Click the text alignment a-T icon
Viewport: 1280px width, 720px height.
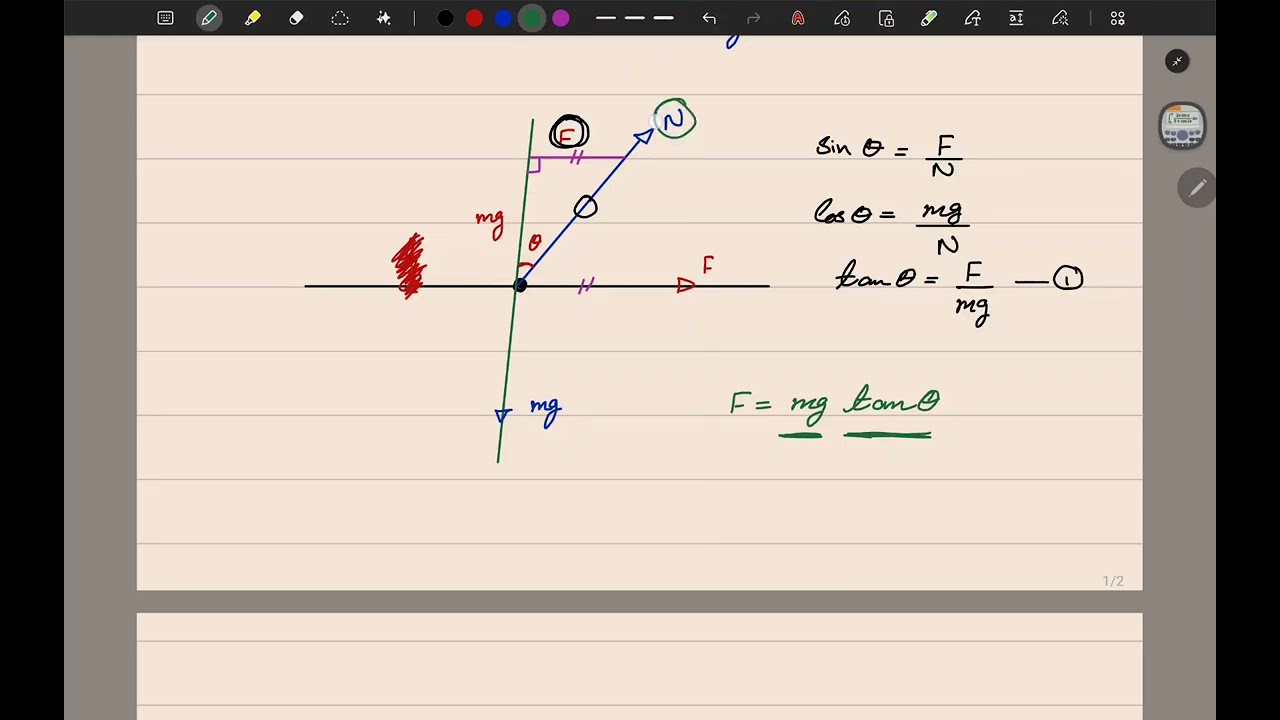click(x=1016, y=18)
